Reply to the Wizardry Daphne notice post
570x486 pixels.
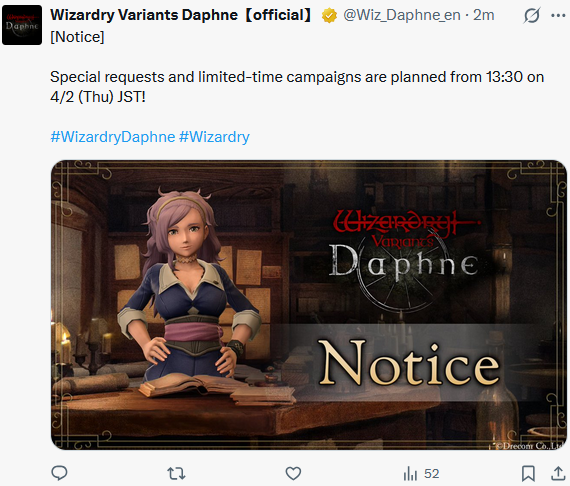click(x=59, y=473)
